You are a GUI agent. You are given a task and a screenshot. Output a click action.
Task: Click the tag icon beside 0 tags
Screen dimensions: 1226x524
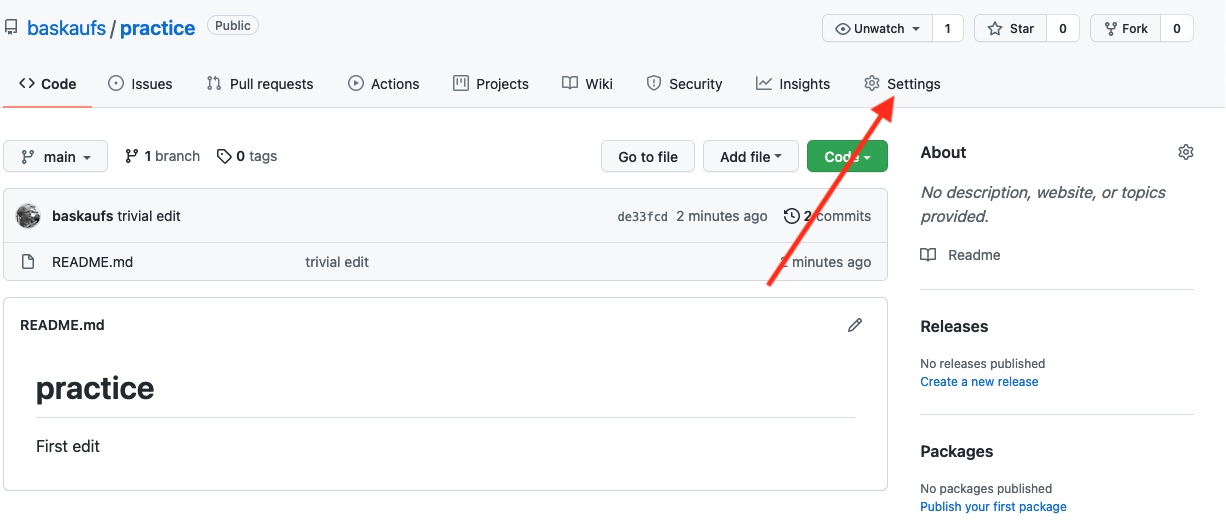pyautogui.click(x=225, y=156)
